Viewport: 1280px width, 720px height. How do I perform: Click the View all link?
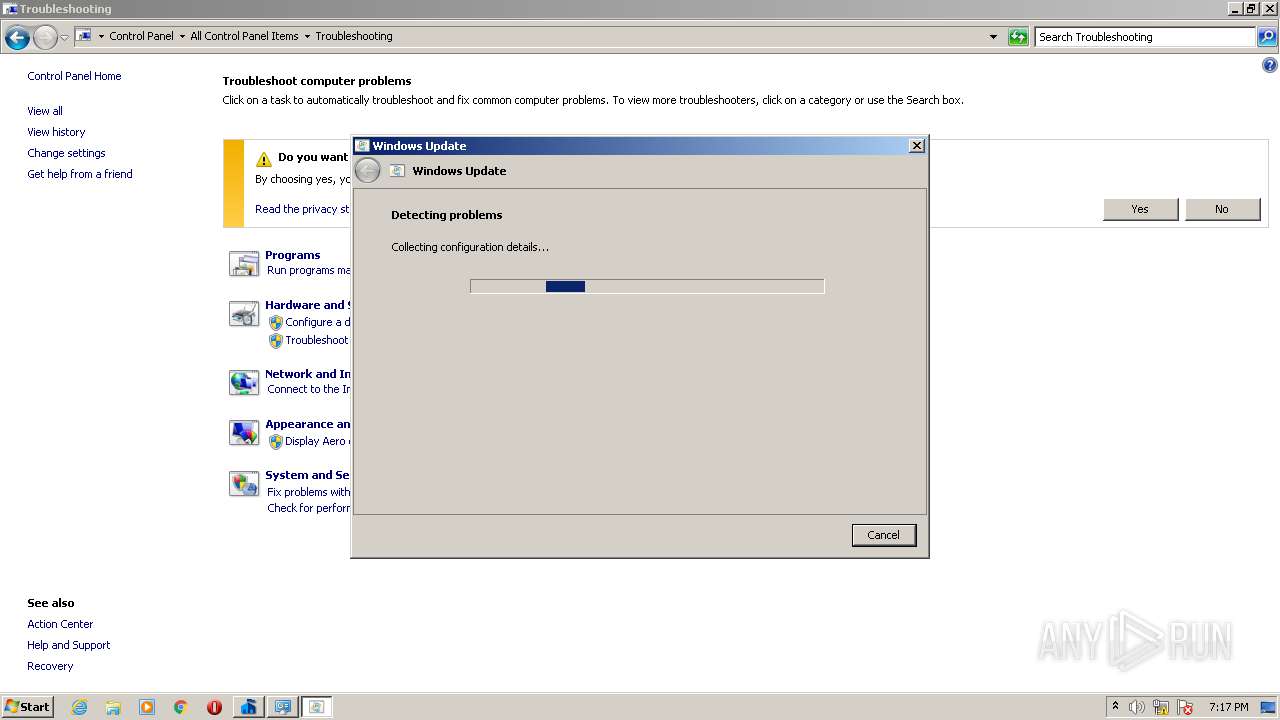(45, 111)
